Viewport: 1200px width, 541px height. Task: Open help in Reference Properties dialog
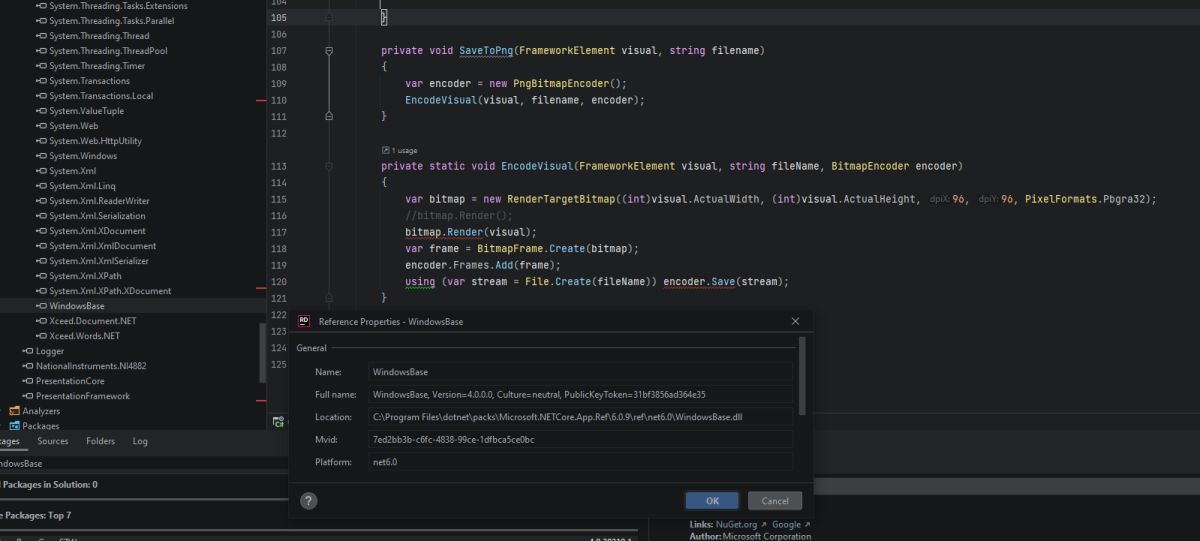click(309, 501)
